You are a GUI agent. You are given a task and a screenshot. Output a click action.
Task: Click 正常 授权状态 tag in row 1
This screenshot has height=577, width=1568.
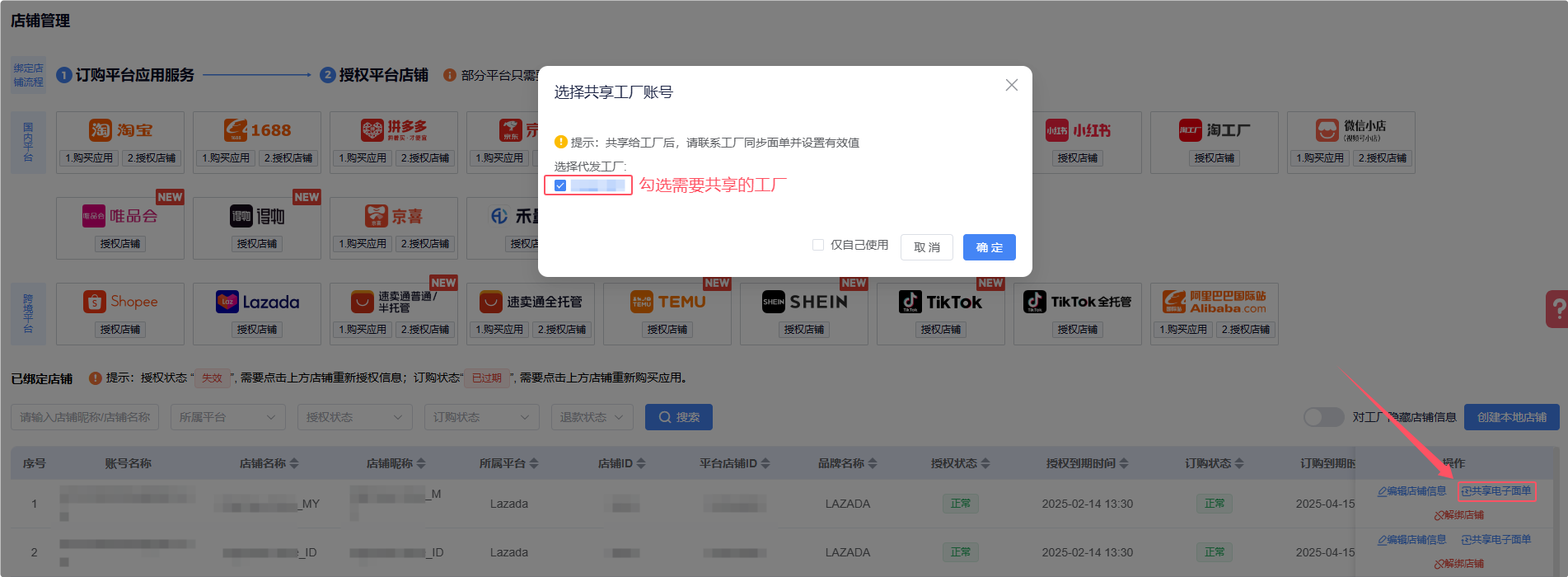(961, 504)
